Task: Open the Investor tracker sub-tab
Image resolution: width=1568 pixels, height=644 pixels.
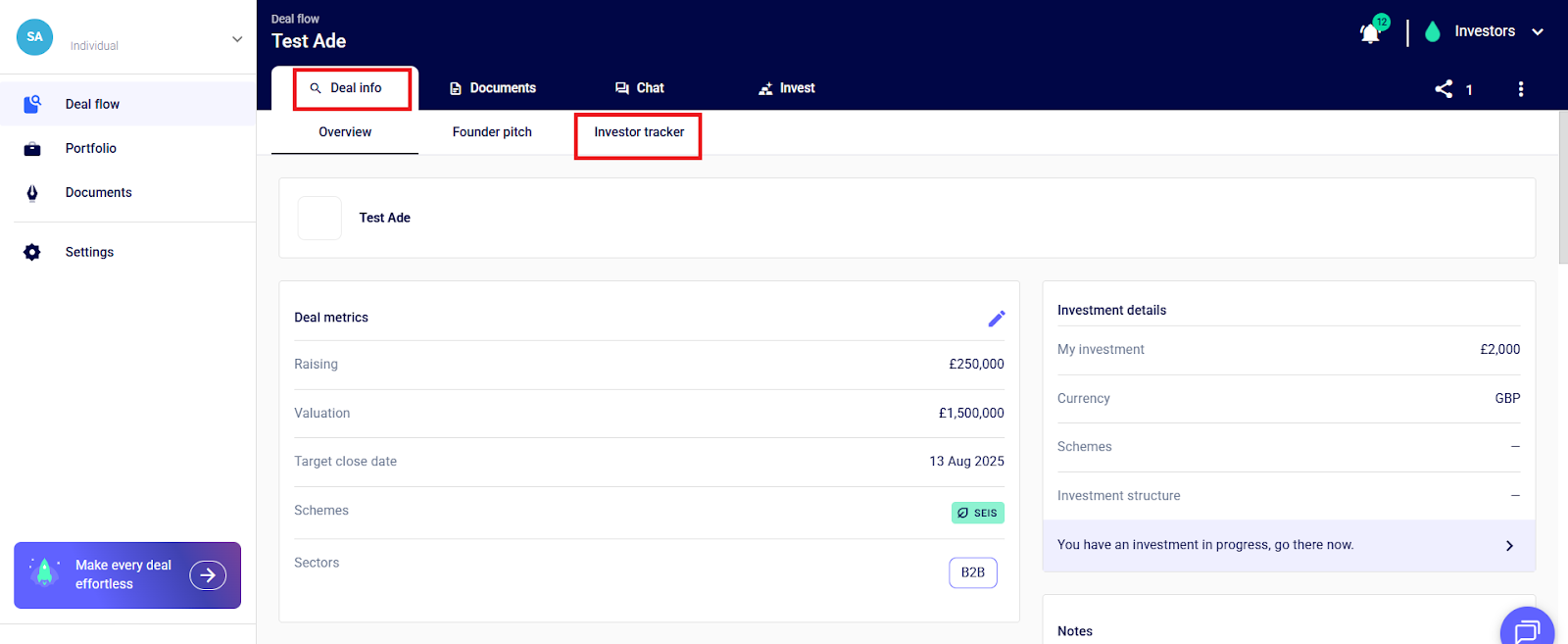Action: click(x=639, y=132)
